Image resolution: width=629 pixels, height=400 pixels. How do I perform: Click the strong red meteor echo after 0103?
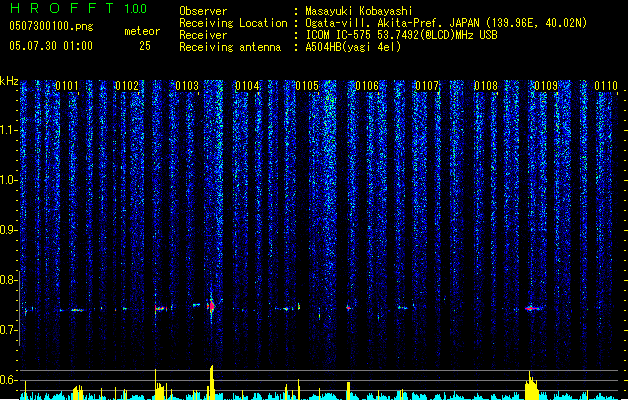click(x=211, y=307)
